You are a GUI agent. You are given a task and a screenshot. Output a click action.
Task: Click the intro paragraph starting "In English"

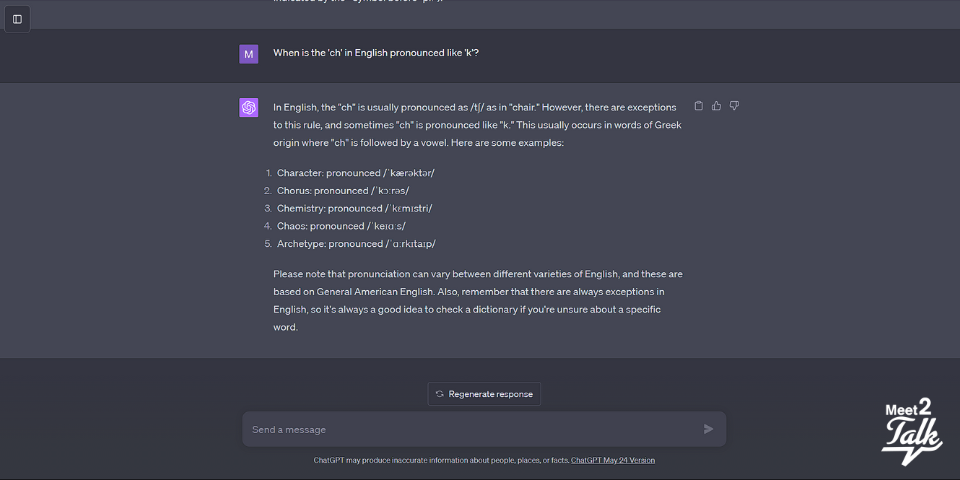point(474,125)
